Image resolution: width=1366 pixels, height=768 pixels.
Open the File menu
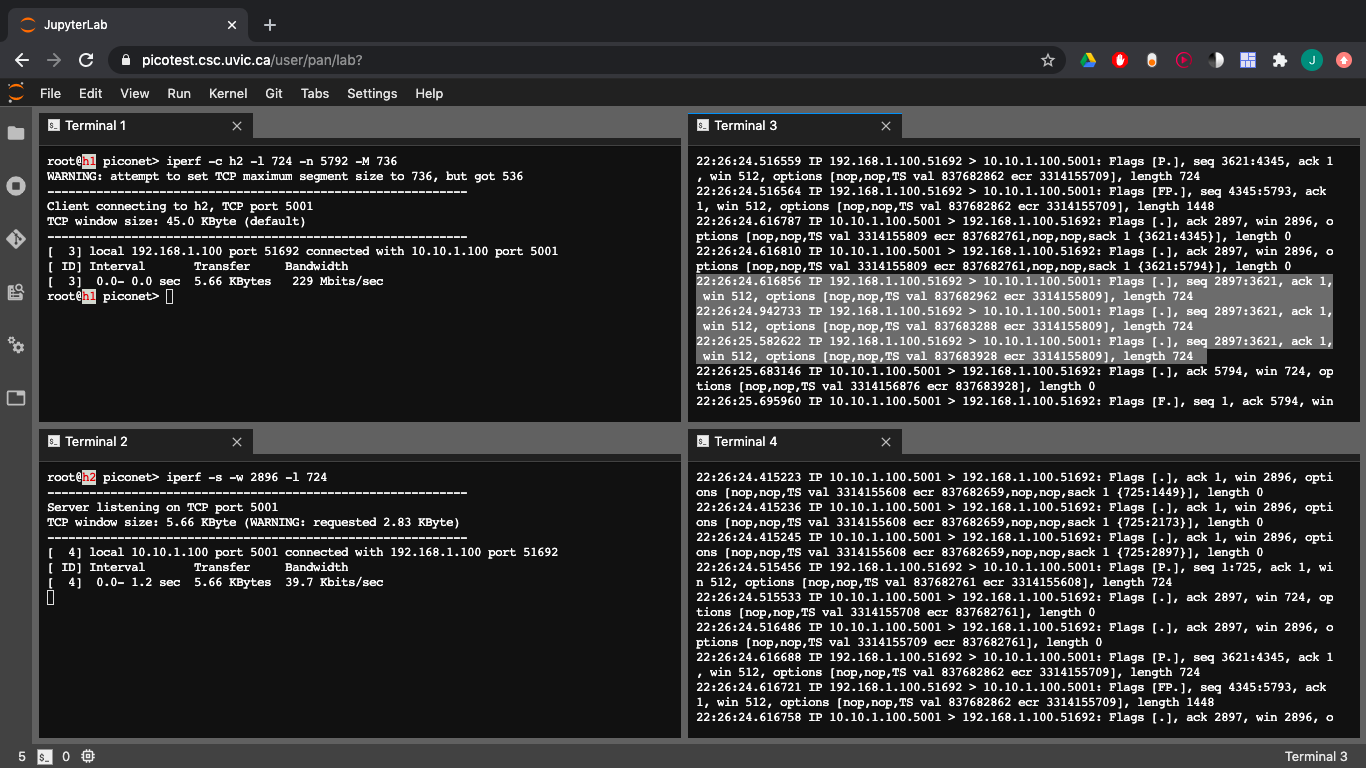pos(50,93)
